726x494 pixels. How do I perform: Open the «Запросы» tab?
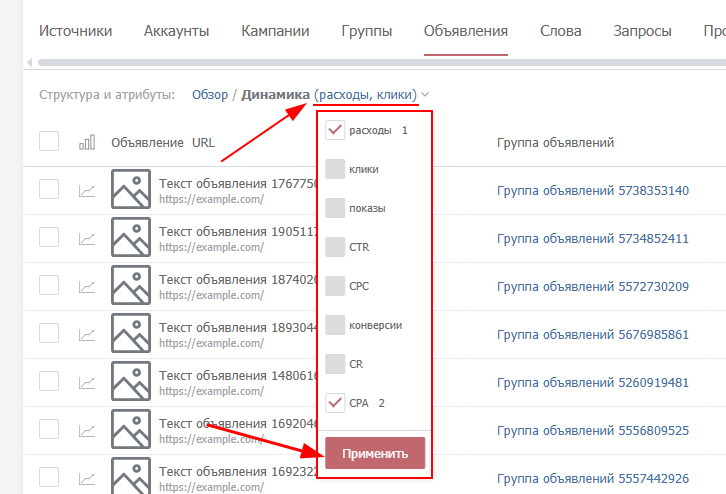tap(642, 31)
